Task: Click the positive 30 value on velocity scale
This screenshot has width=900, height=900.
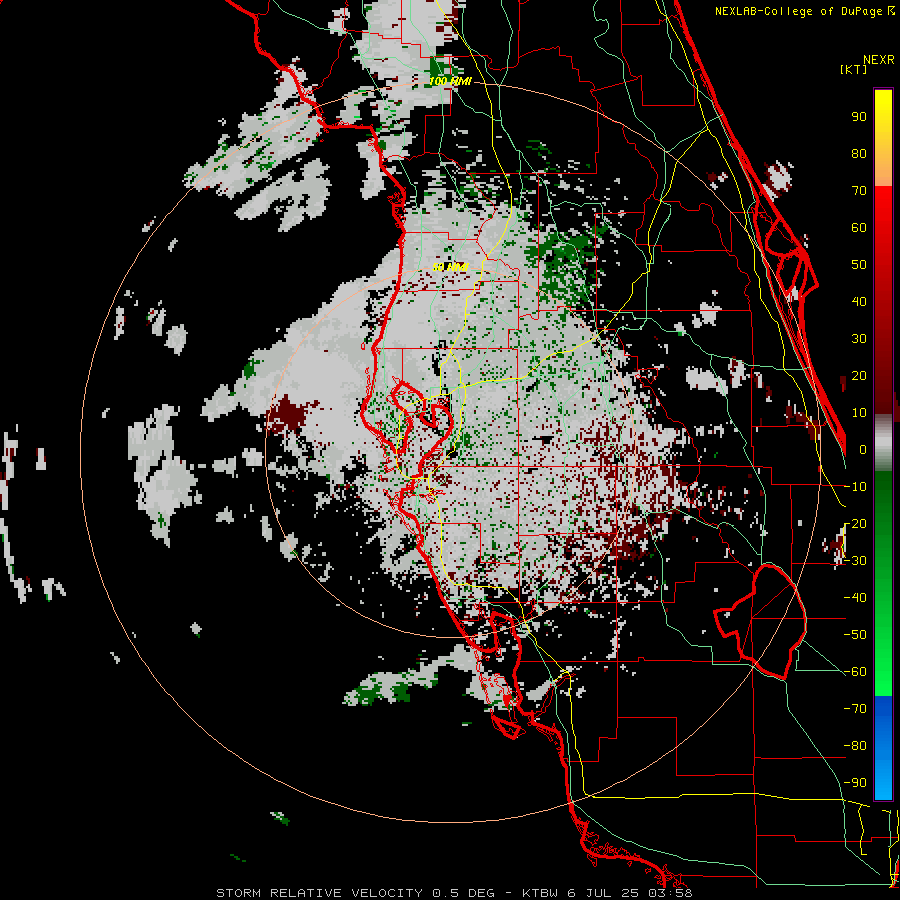Action: coord(859,339)
